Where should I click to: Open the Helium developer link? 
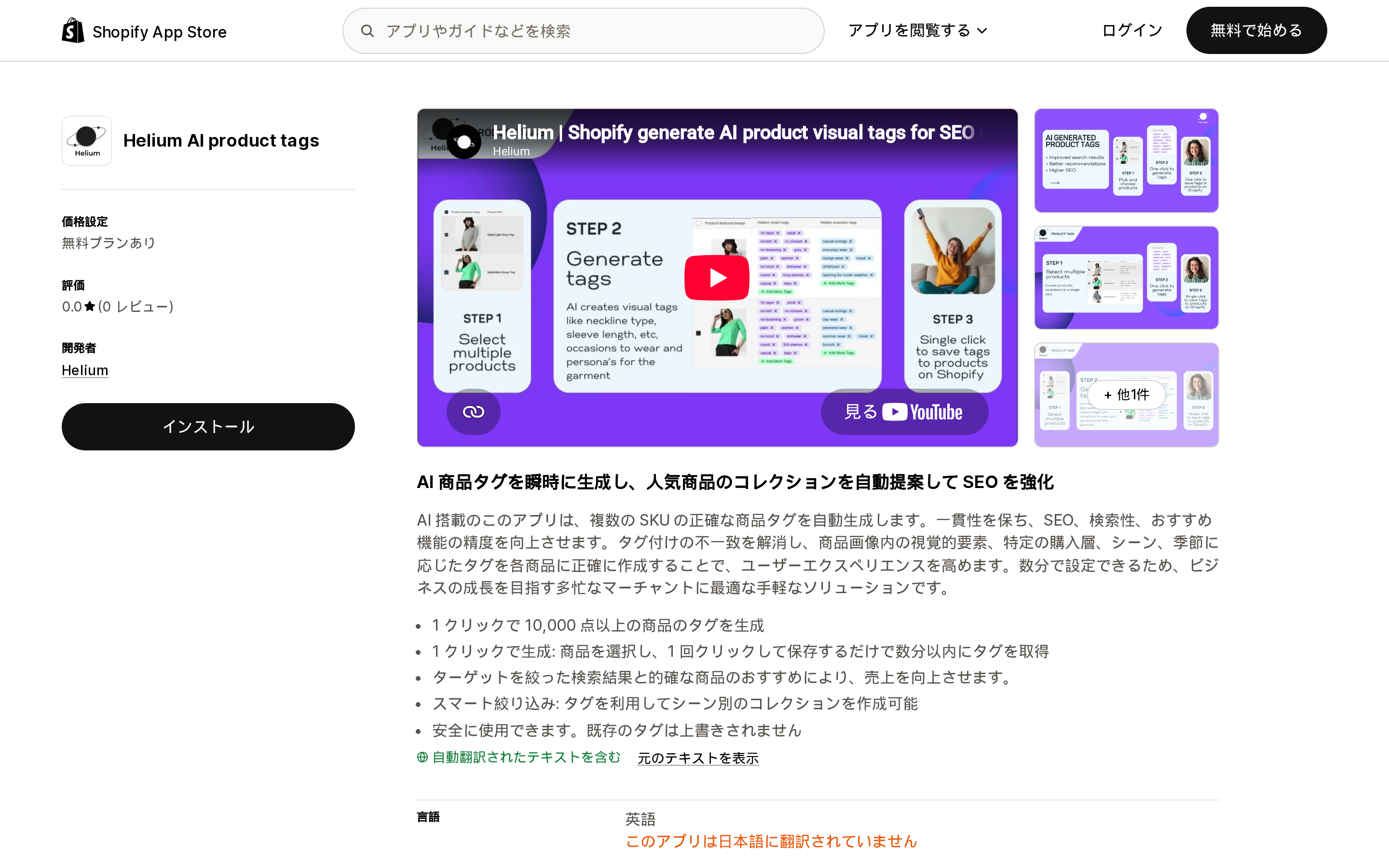[85, 370]
